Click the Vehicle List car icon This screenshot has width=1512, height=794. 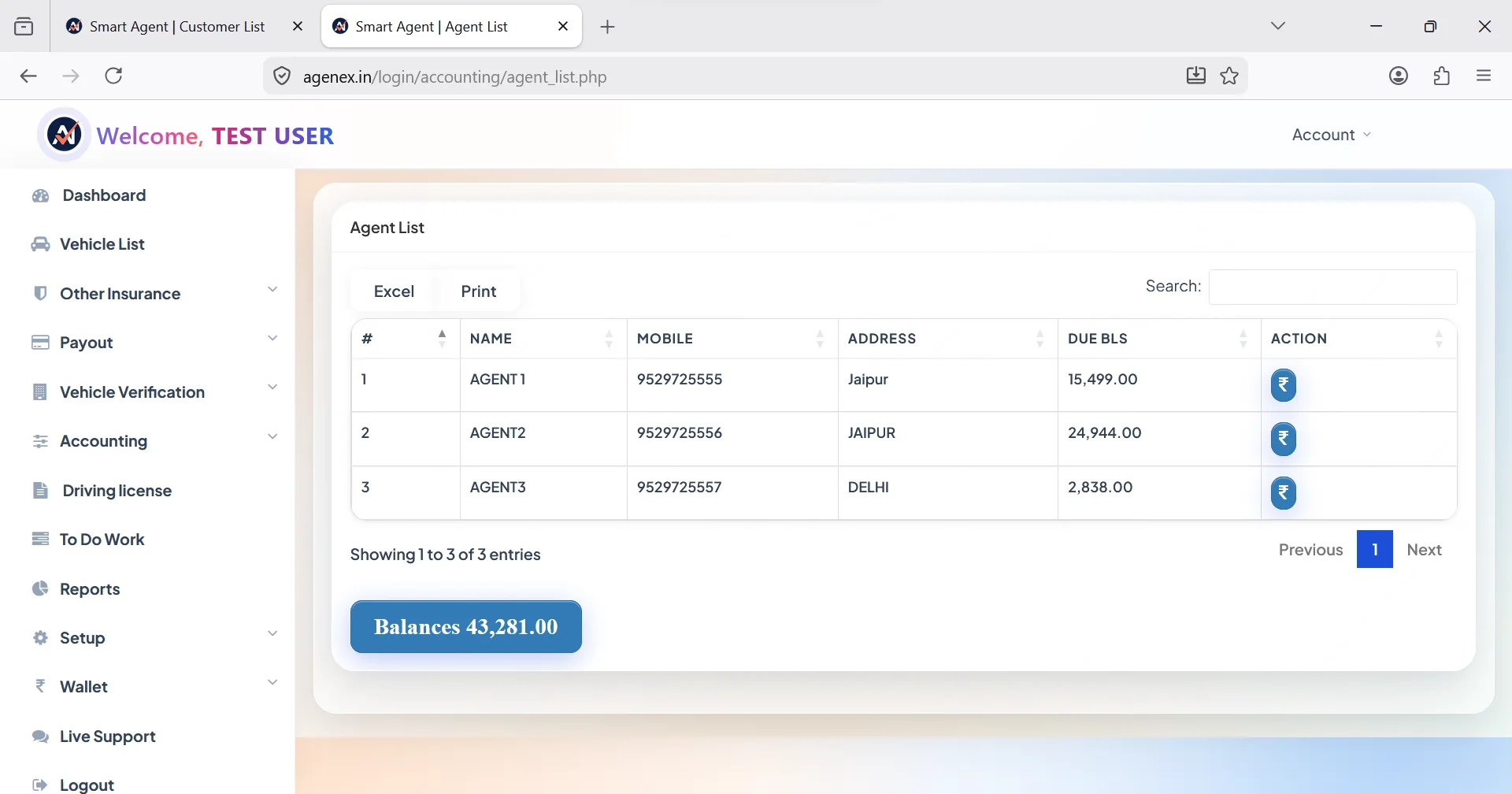pos(40,244)
